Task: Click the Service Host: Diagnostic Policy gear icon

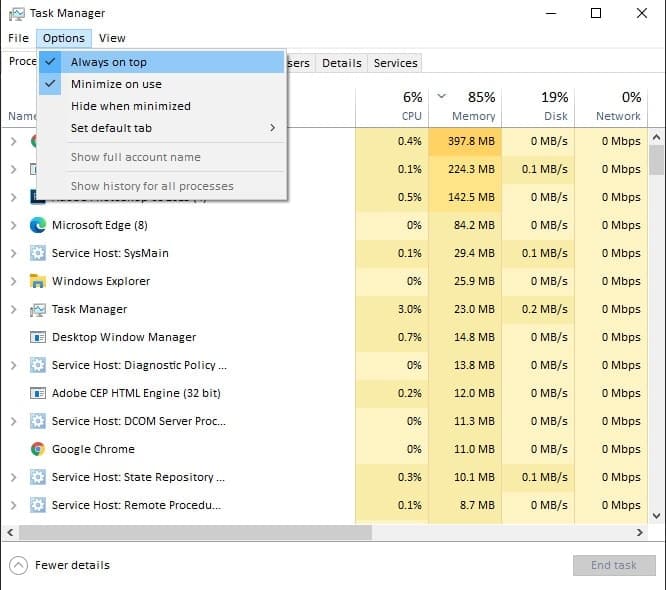Action: 38,365
